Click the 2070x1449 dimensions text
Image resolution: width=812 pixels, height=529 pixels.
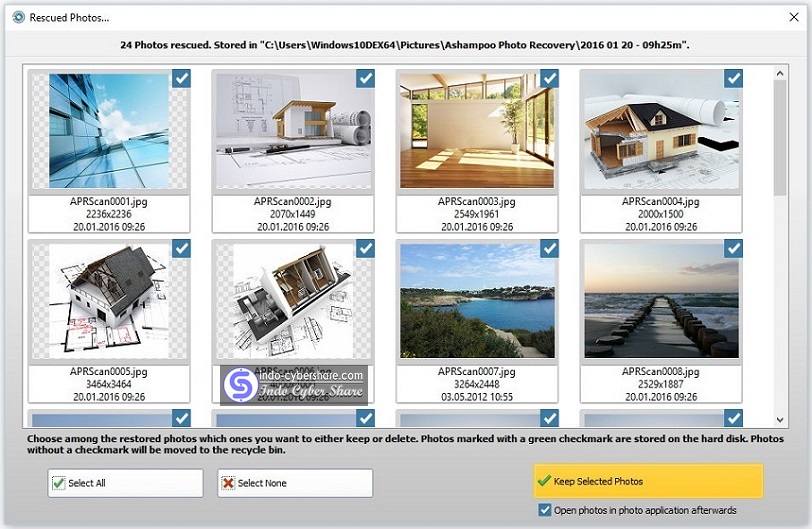coord(293,214)
